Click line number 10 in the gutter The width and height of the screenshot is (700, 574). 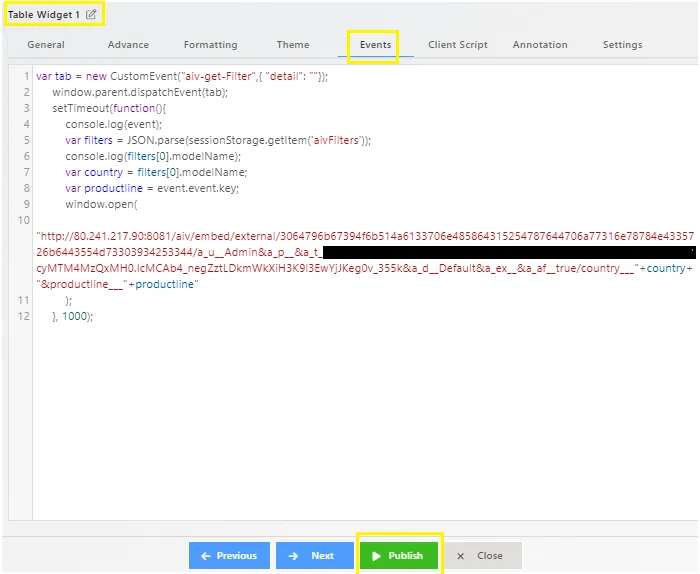(24, 220)
